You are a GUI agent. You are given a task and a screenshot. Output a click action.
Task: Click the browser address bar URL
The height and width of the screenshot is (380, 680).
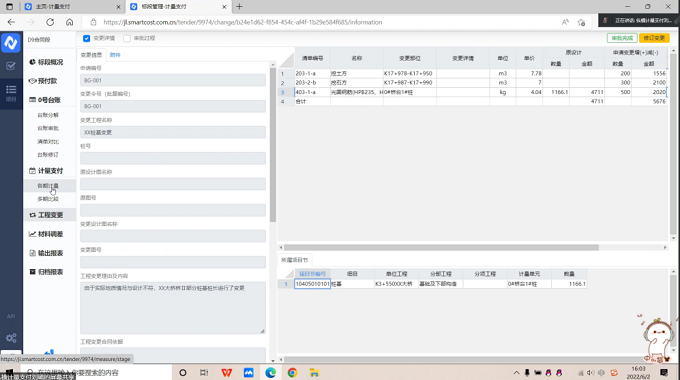click(x=242, y=22)
